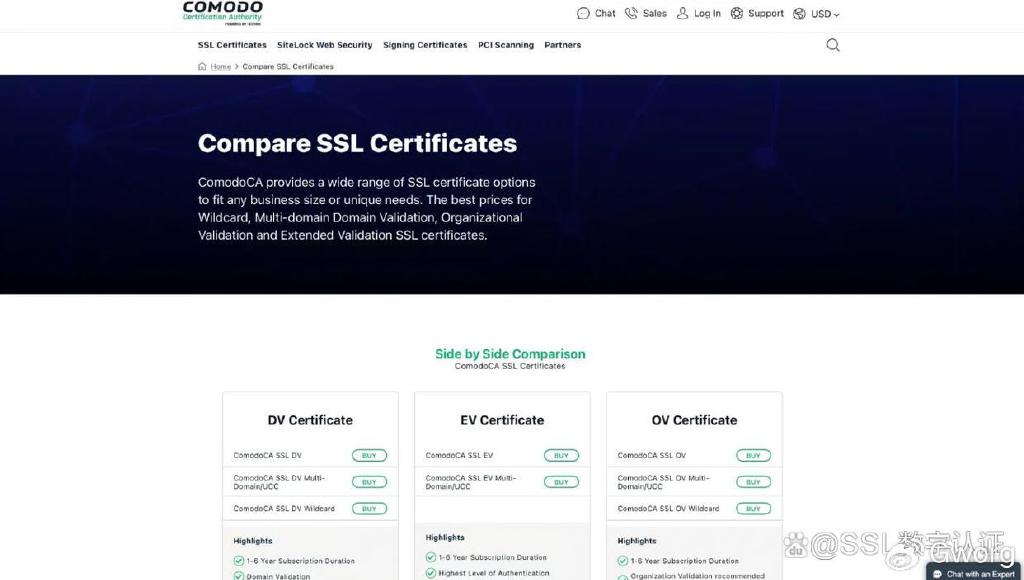Viewport: 1024px width, 580px height.
Task: Click the DV Certificate heading
Action: [x=310, y=420]
